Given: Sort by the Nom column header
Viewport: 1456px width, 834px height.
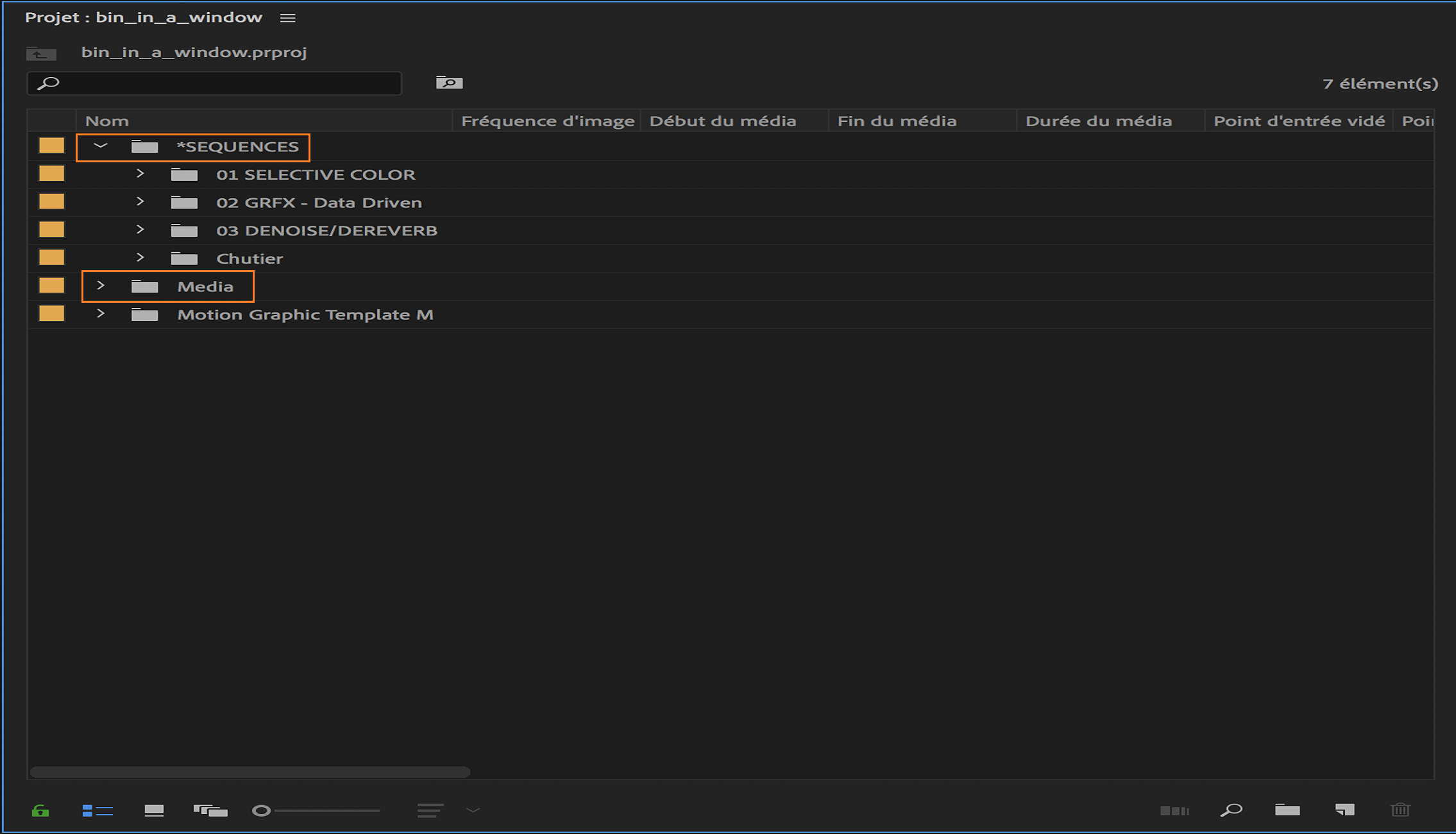Looking at the screenshot, I should [x=107, y=121].
